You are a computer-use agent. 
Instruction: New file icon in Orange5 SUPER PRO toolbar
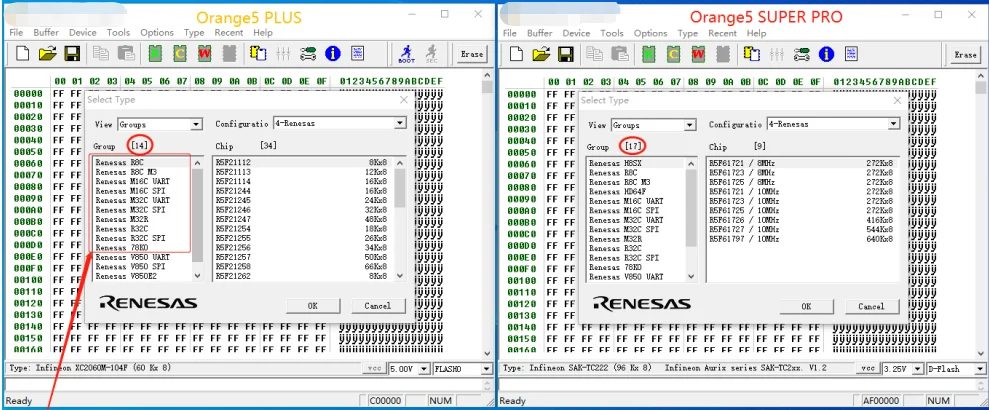coord(516,54)
